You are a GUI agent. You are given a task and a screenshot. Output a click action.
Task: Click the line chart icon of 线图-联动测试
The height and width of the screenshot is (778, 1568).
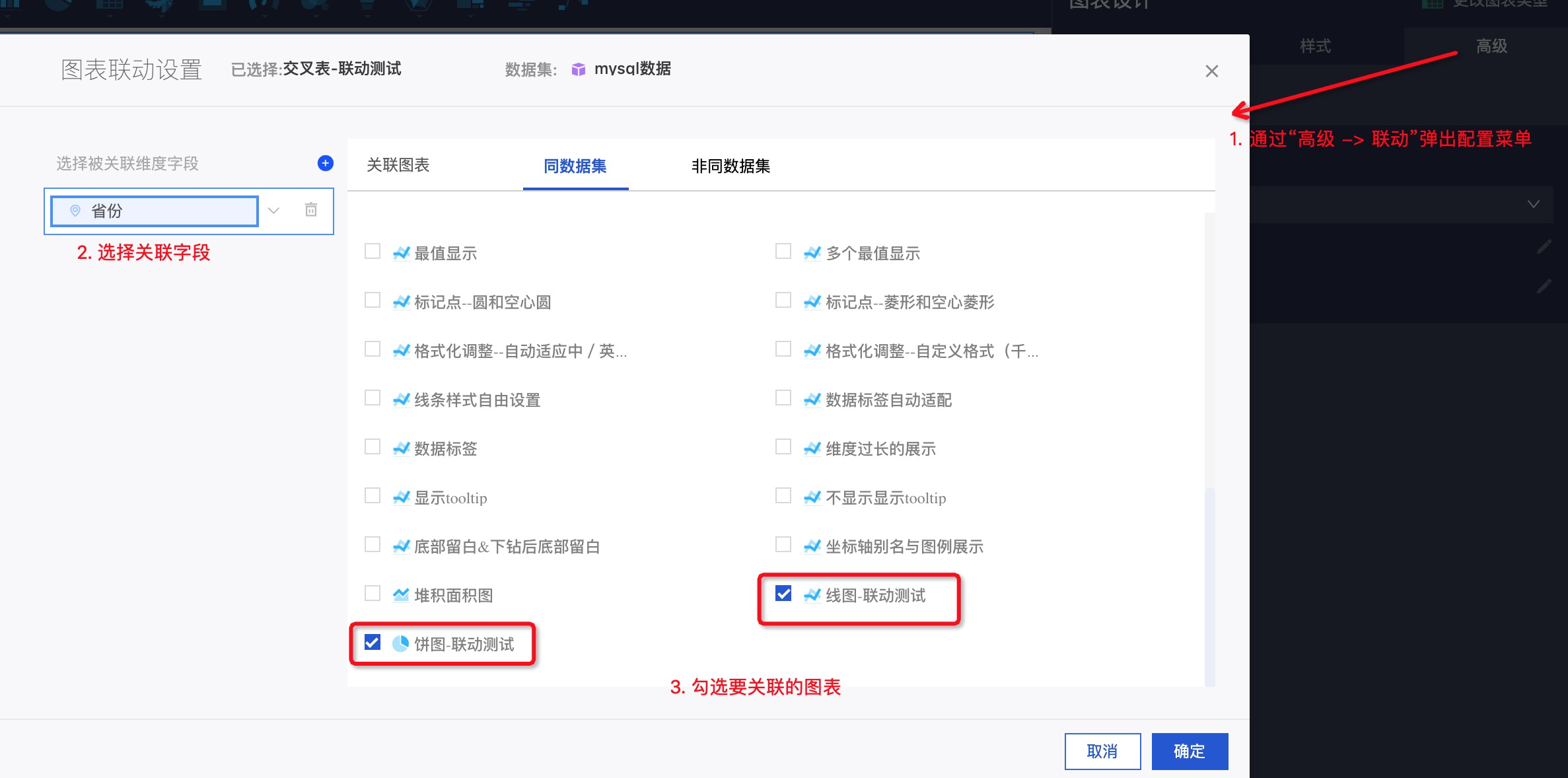pyautogui.click(x=812, y=595)
